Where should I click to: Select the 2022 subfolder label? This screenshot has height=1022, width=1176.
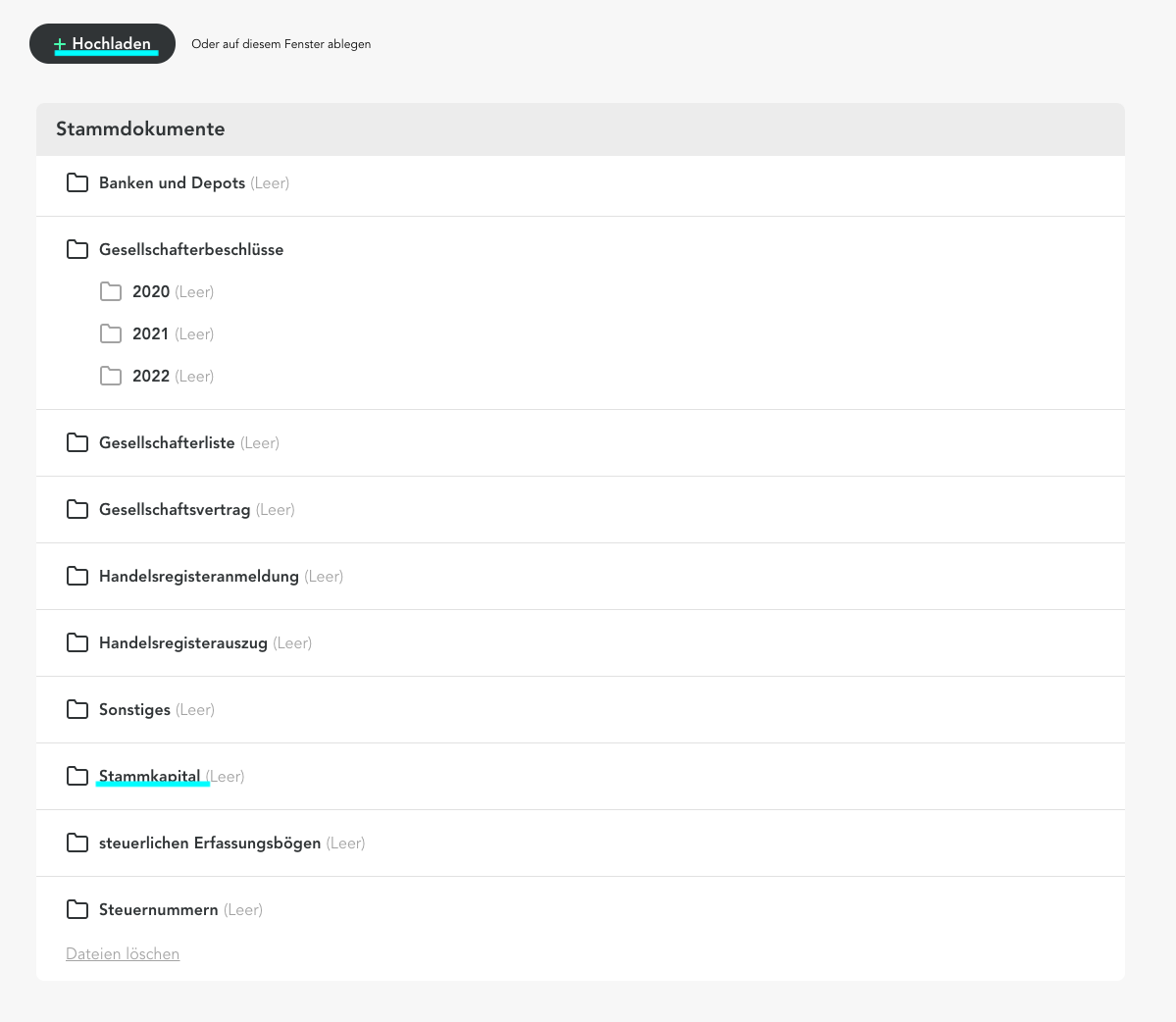[x=150, y=377]
